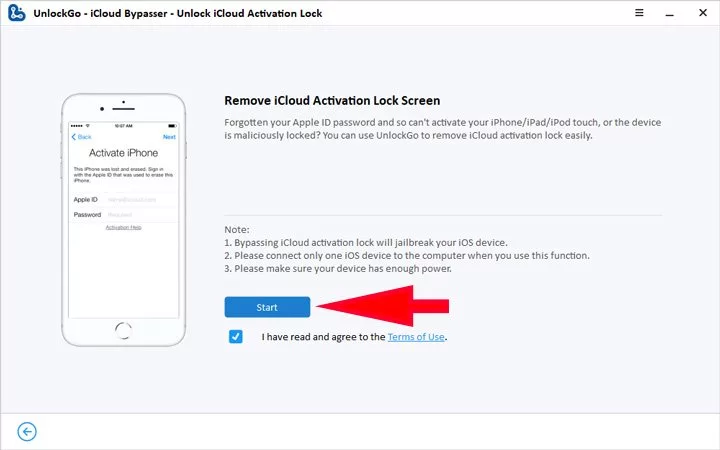Uncheck the agree to Terms checkbox
Image resolution: width=720 pixels, height=450 pixels.
pyautogui.click(x=236, y=337)
